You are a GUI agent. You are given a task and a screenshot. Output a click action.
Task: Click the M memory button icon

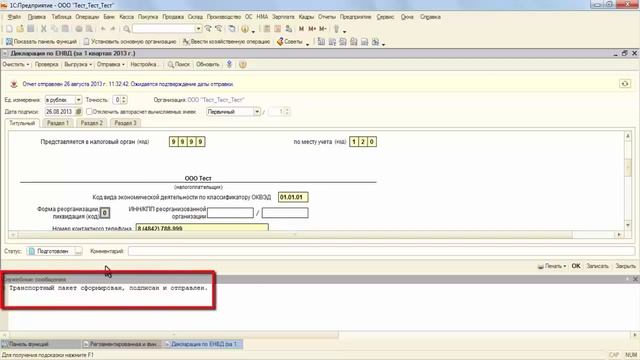[301, 29]
